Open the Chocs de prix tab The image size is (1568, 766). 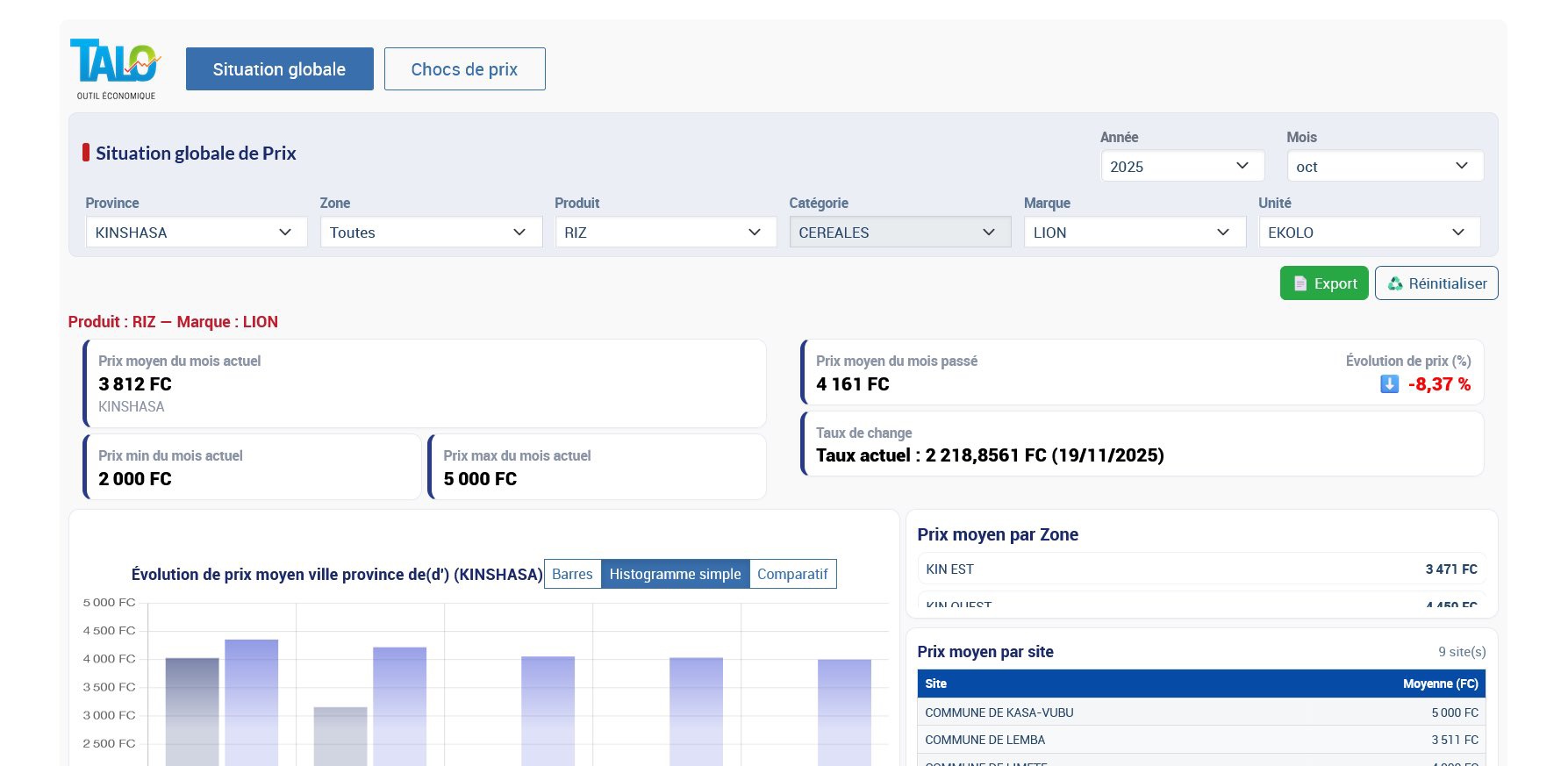point(464,69)
